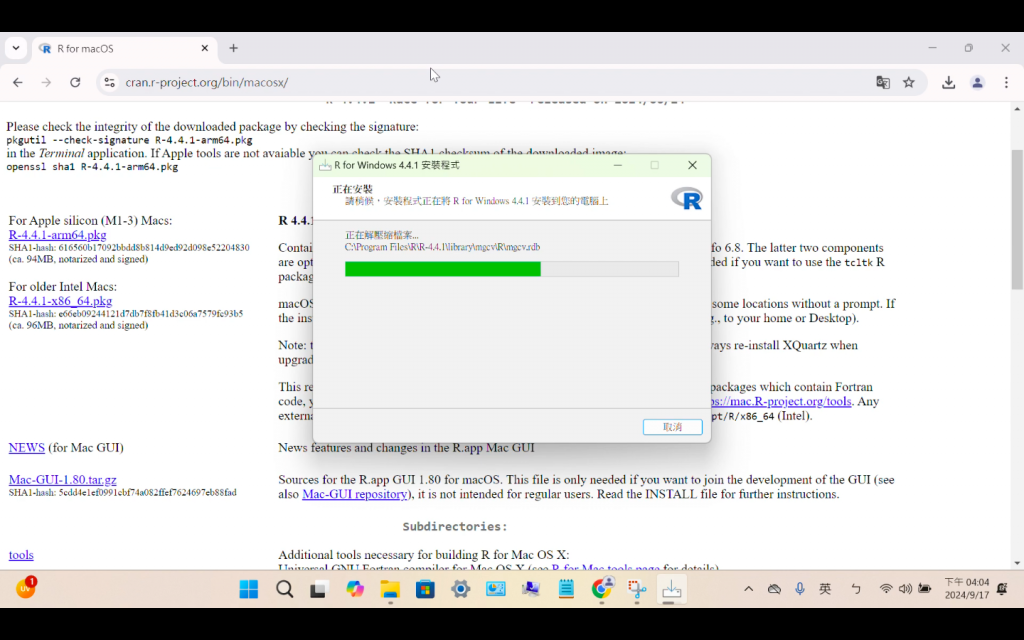
Task: Download R-4.4.1-x86_64.pkg link
Action: click(x=60, y=301)
